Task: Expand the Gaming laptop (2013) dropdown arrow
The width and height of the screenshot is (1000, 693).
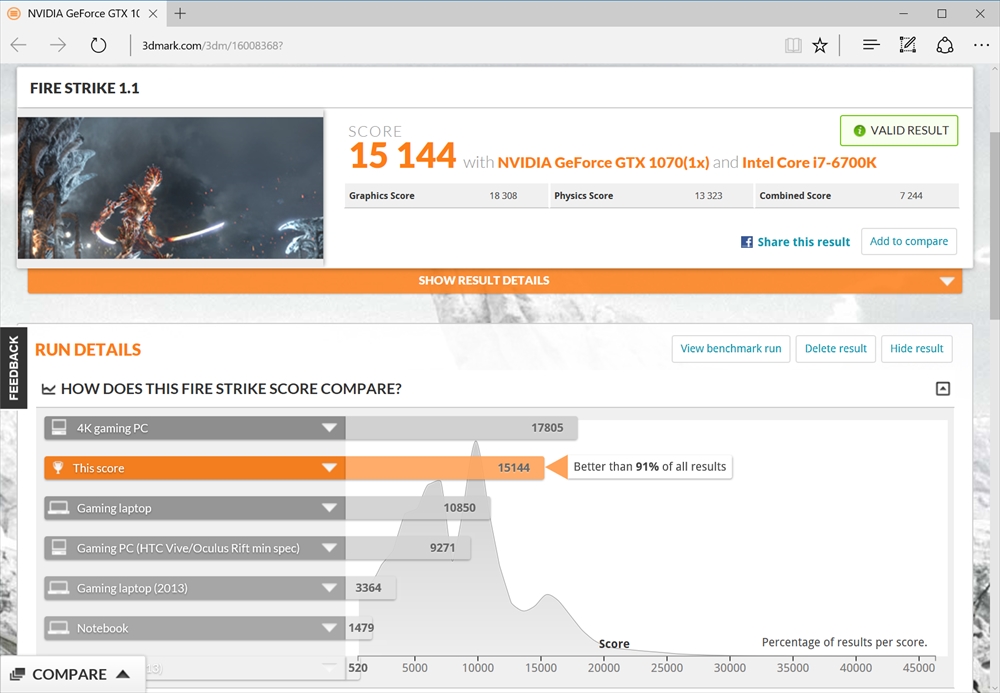Action: pos(329,588)
